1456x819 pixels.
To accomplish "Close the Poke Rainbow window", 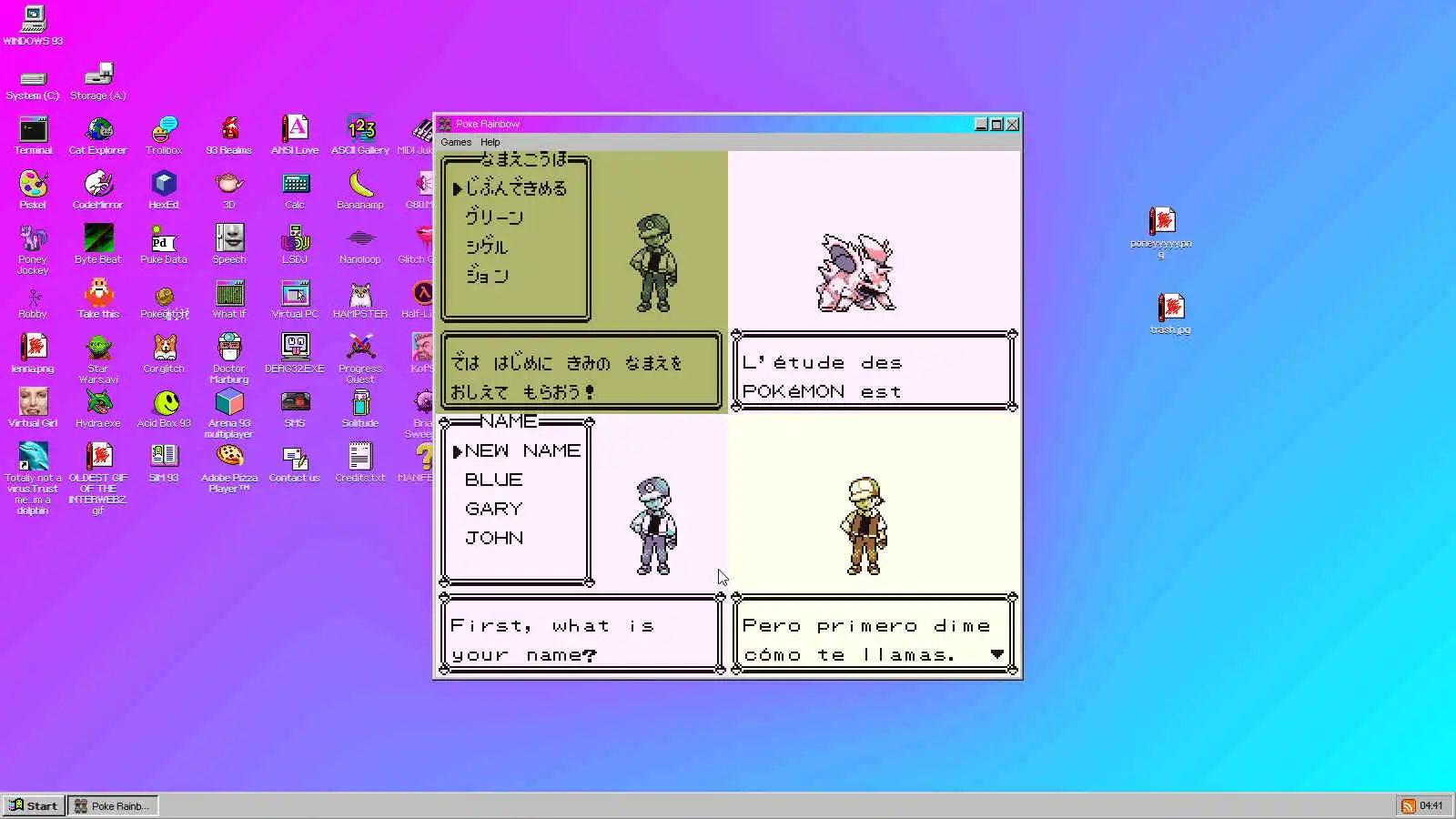I will tap(1012, 124).
